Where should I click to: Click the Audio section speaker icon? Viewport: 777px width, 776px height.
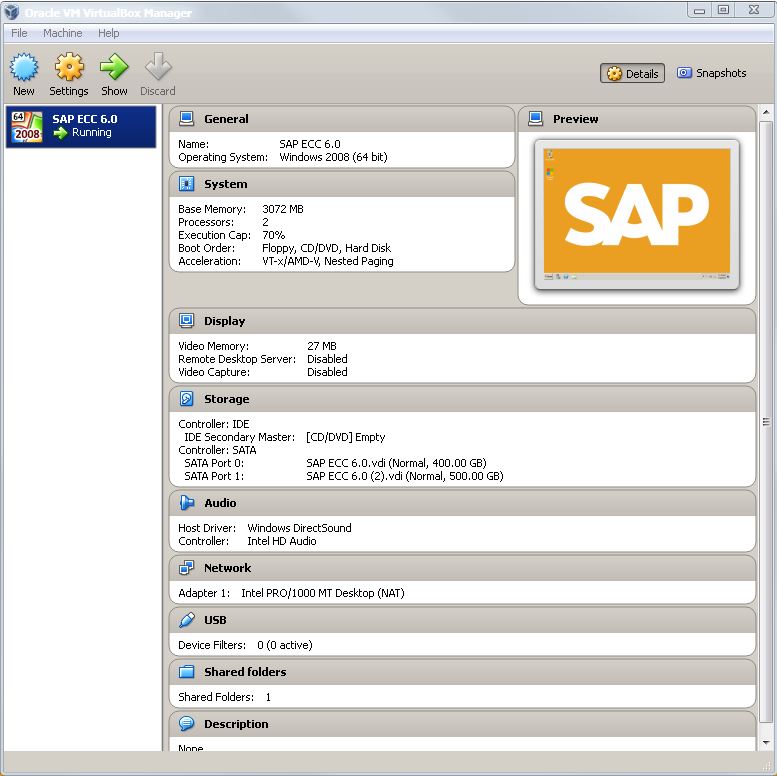coord(187,502)
